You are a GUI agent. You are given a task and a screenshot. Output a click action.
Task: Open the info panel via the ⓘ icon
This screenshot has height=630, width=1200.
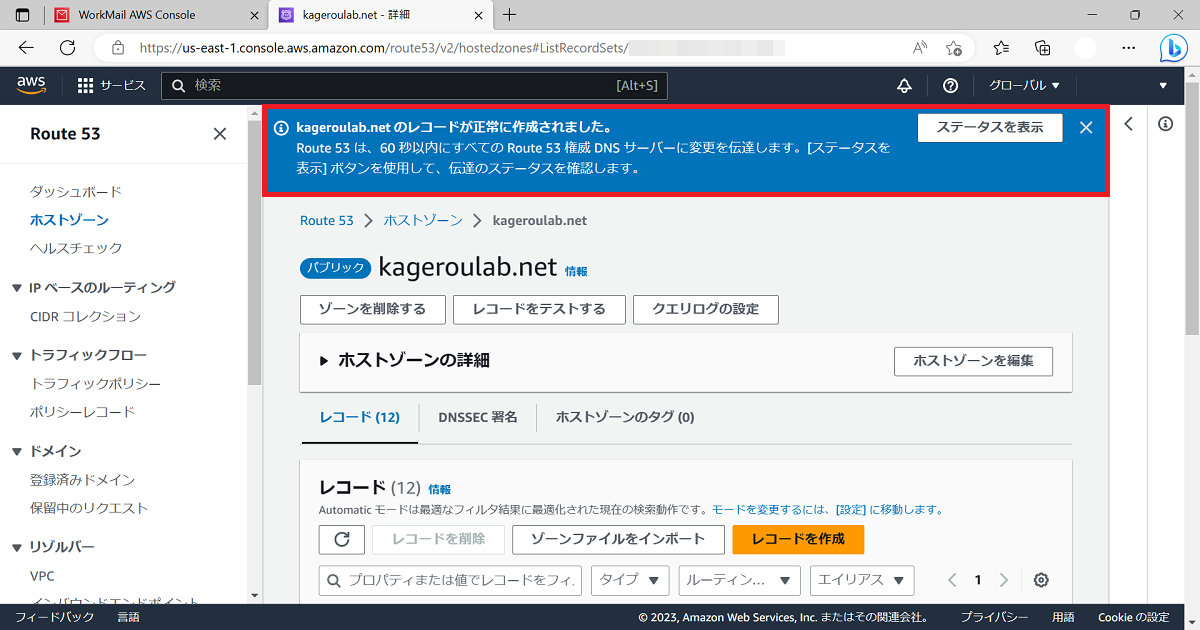[1165, 124]
